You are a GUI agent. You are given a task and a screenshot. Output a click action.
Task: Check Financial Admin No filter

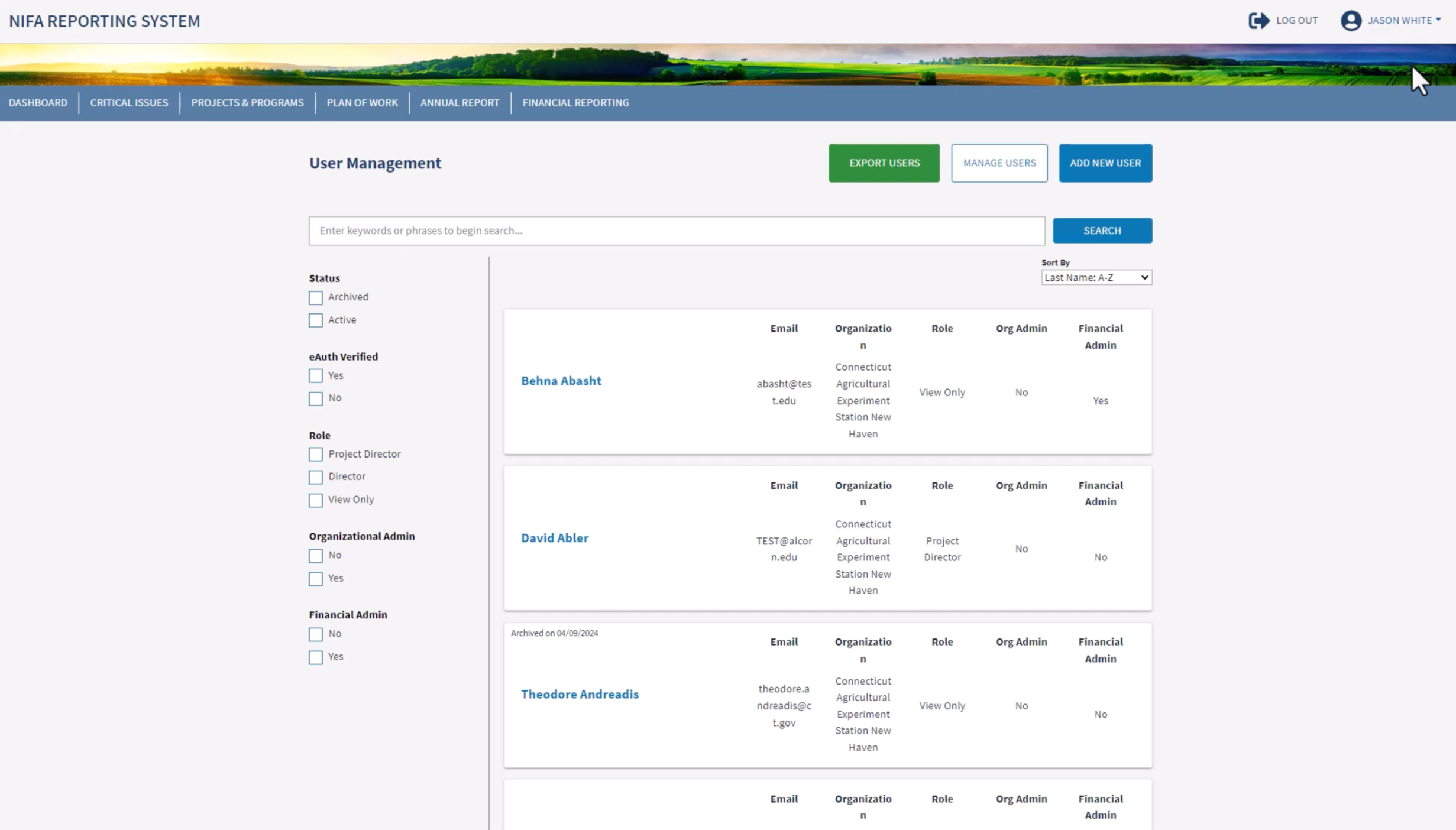point(316,634)
